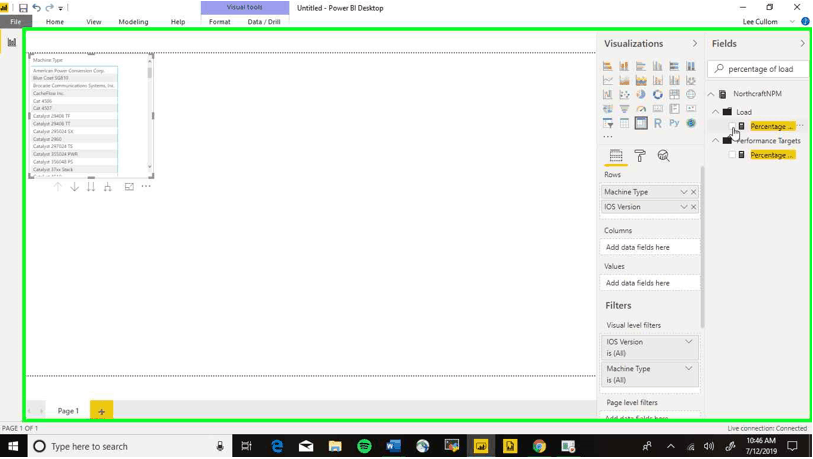This screenshot has height=459, width=813.
Task: Show the Fields well pane icon
Action: coord(616,156)
